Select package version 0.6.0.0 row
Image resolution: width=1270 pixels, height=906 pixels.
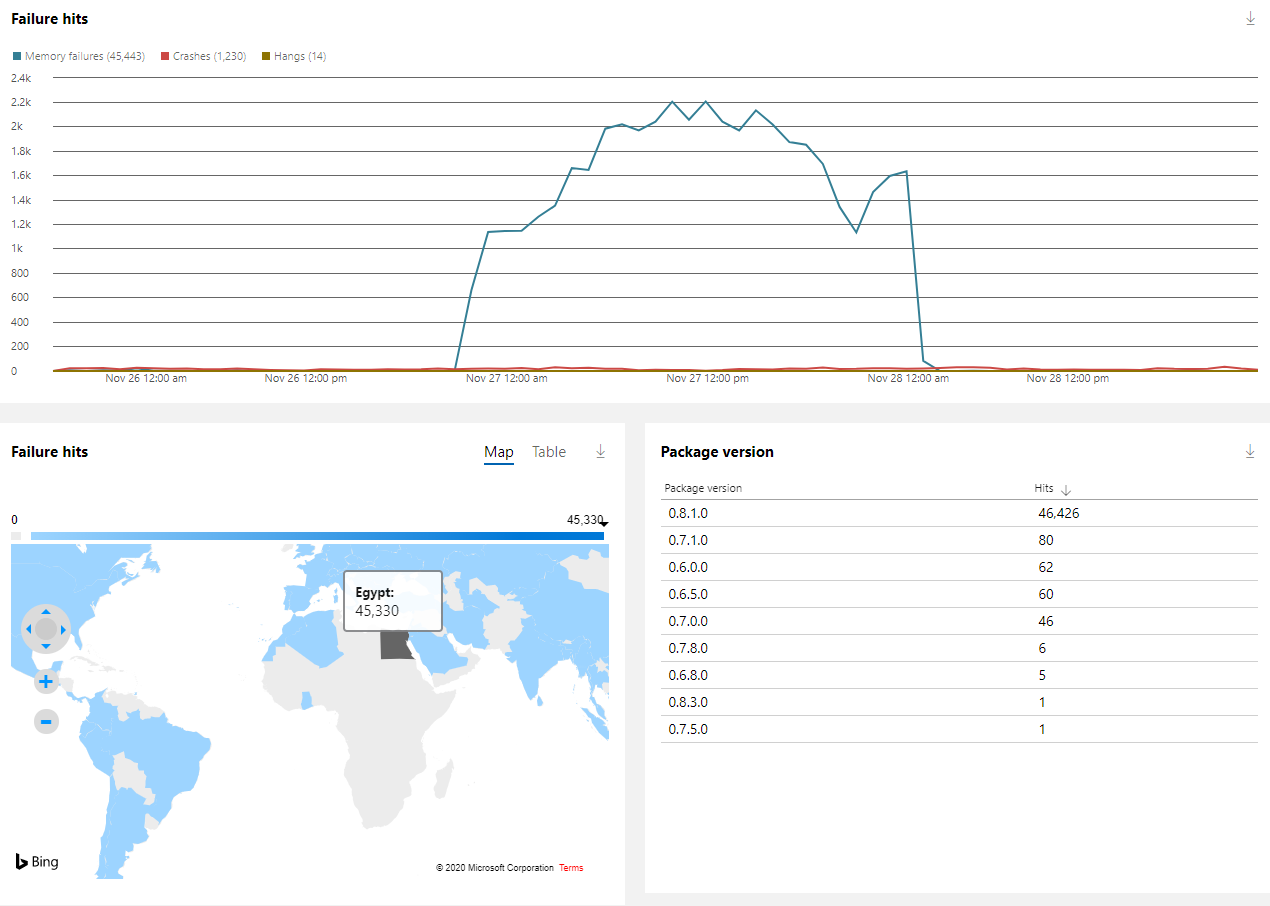click(959, 567)
